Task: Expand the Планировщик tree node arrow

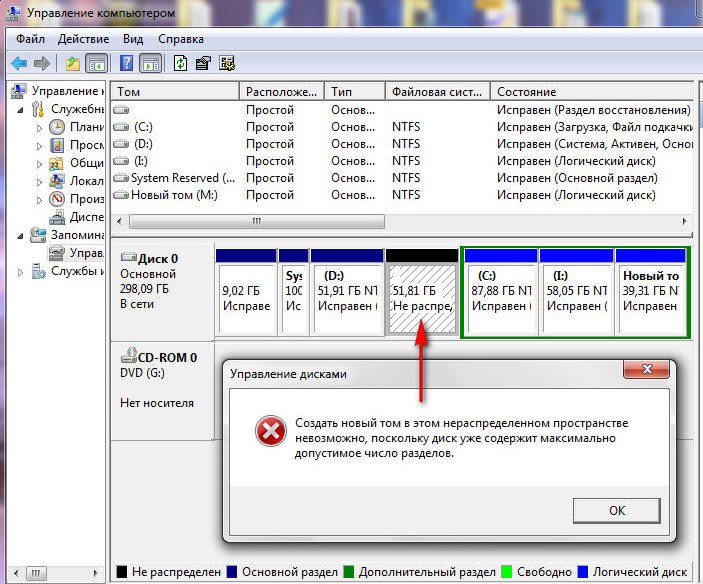Action: pyautogui.click(x=39, y=128)
